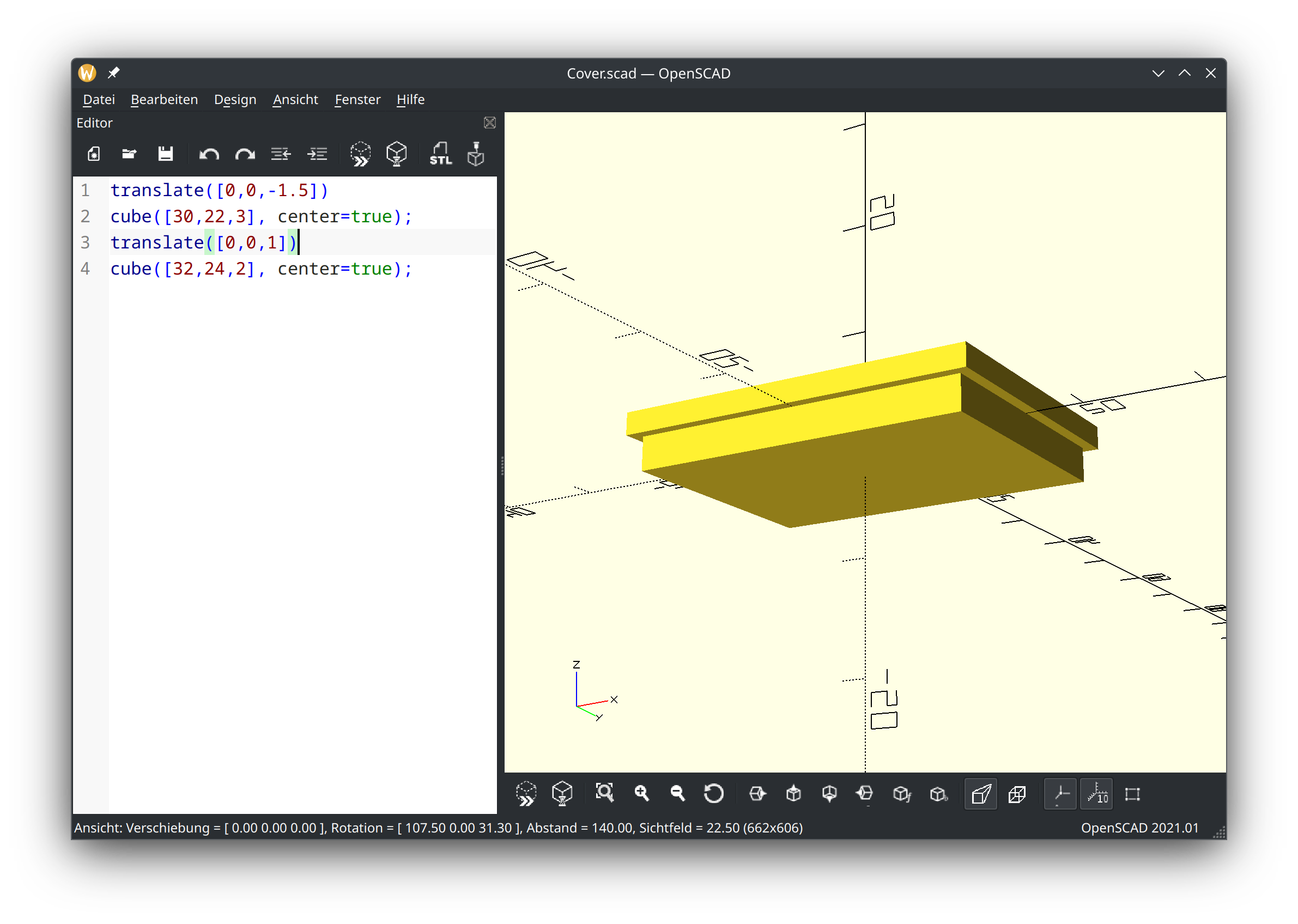Viewport: 1298px width, 924px height.
Task: Reset the 3D view
Action: tap(714, 794)
